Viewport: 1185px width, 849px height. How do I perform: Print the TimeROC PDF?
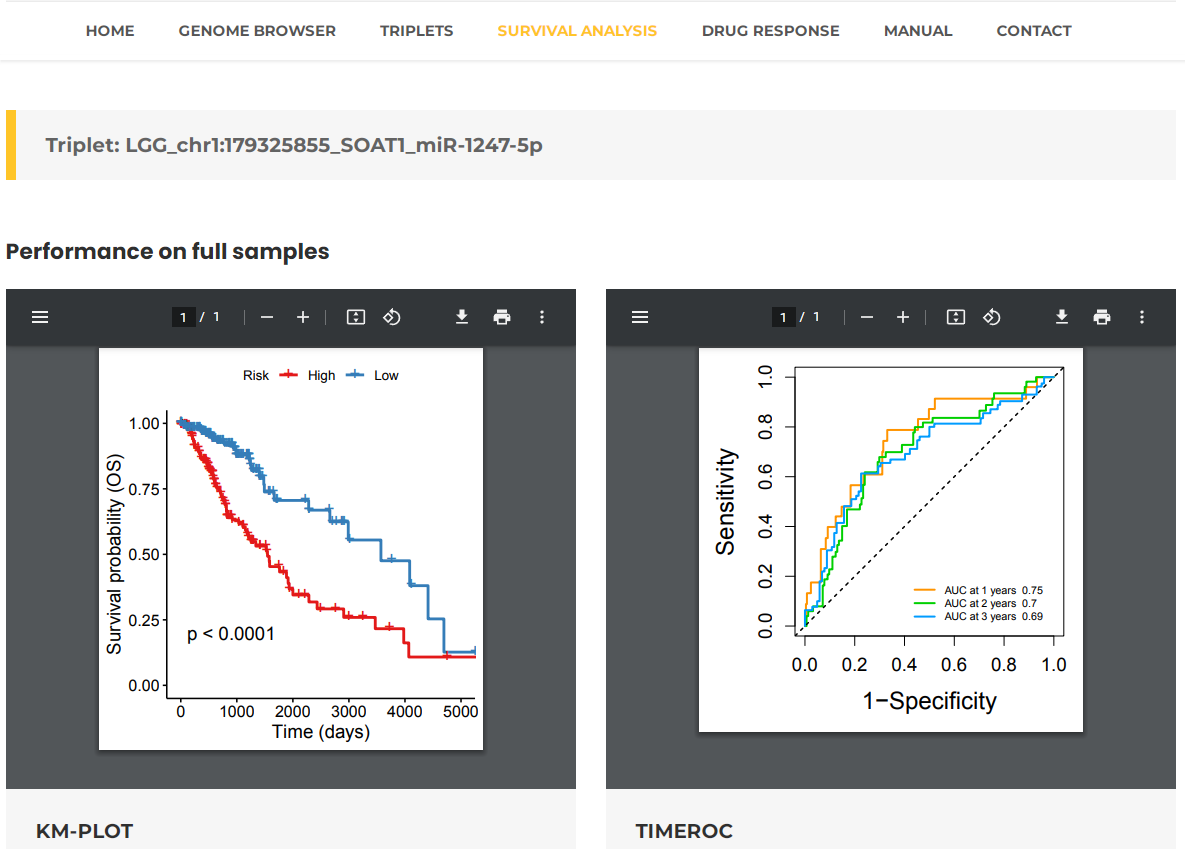click(1102, 318)
